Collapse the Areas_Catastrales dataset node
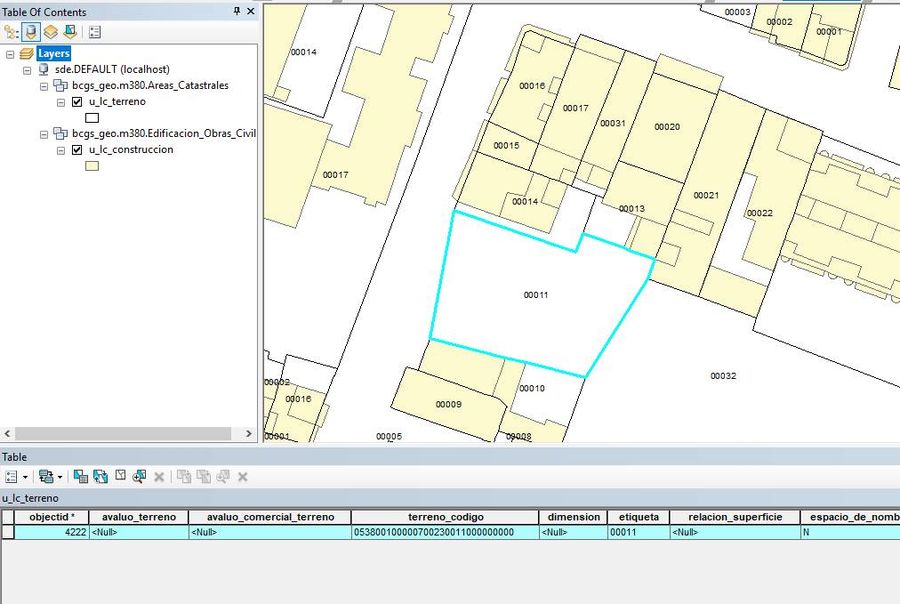900x604 pixels. (x=44, y=87)
